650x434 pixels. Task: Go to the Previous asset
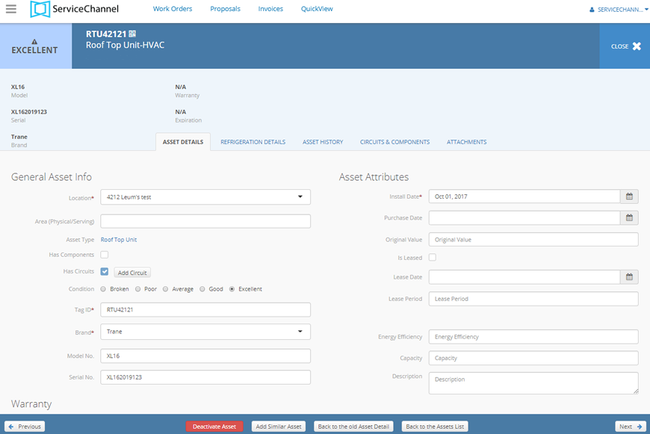point(24,426)
